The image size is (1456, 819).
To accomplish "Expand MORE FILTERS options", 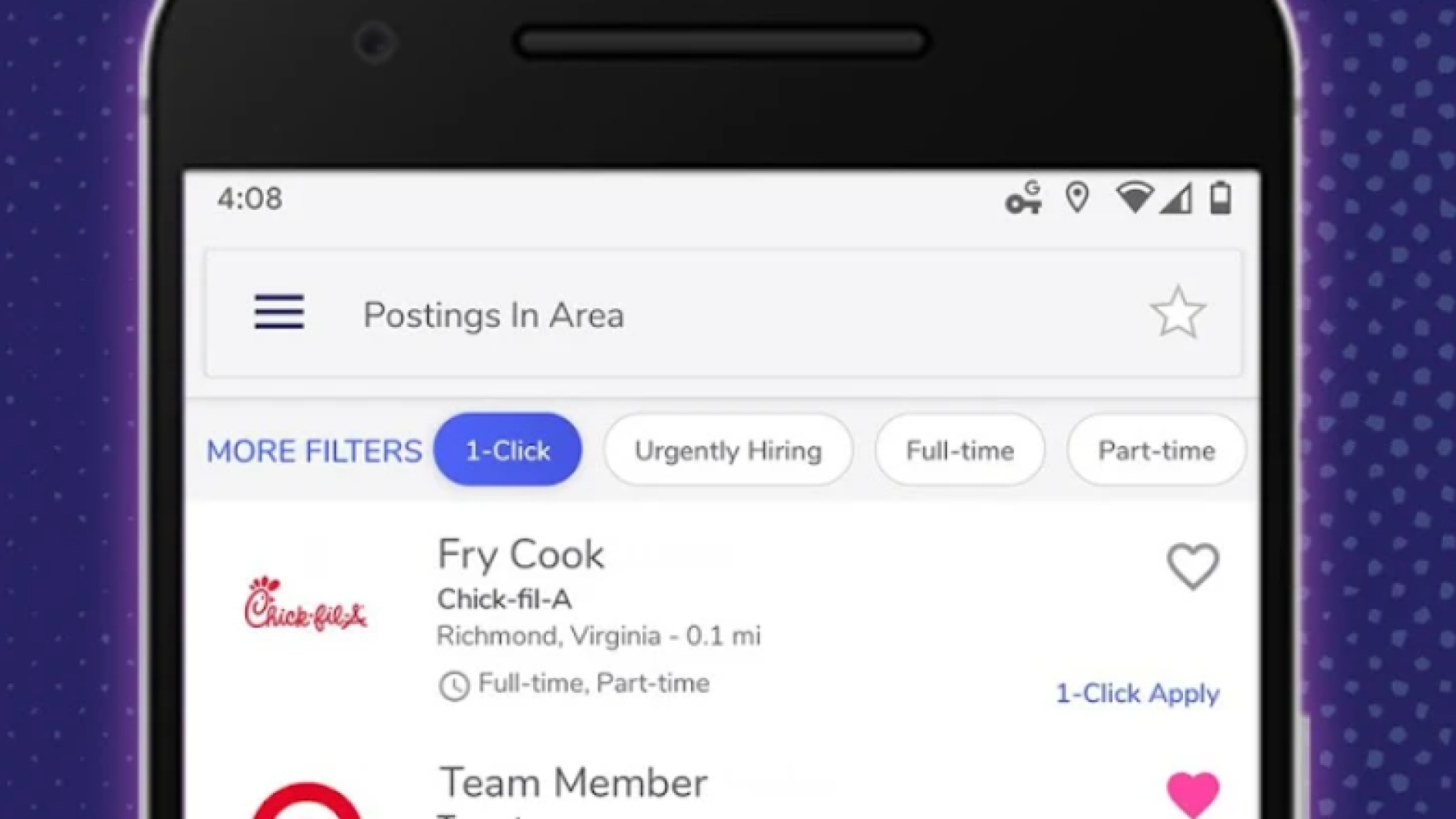I will coord(315,450).
